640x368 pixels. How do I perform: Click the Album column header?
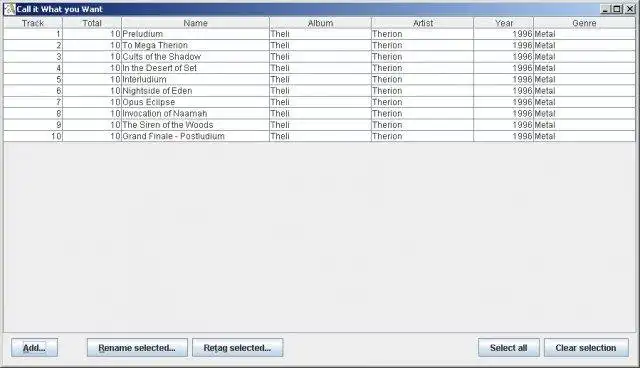[x=320, y=23]
